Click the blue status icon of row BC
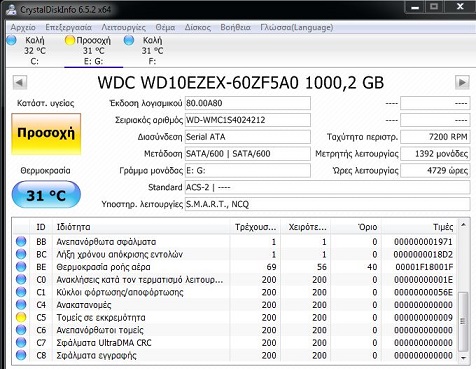This screenshot has width=476, height=369. pyautogui.click(x=21, y=254)
